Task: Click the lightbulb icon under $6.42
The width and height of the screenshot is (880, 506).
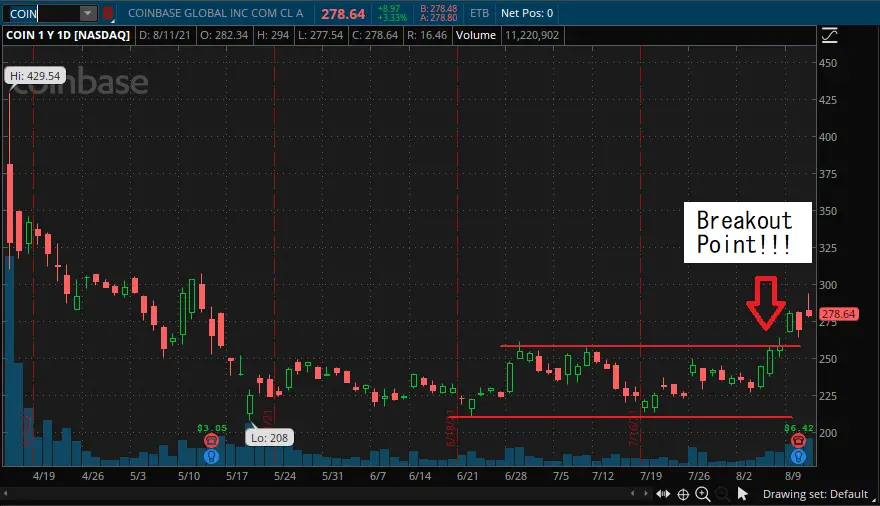Action: pos(798,456)
